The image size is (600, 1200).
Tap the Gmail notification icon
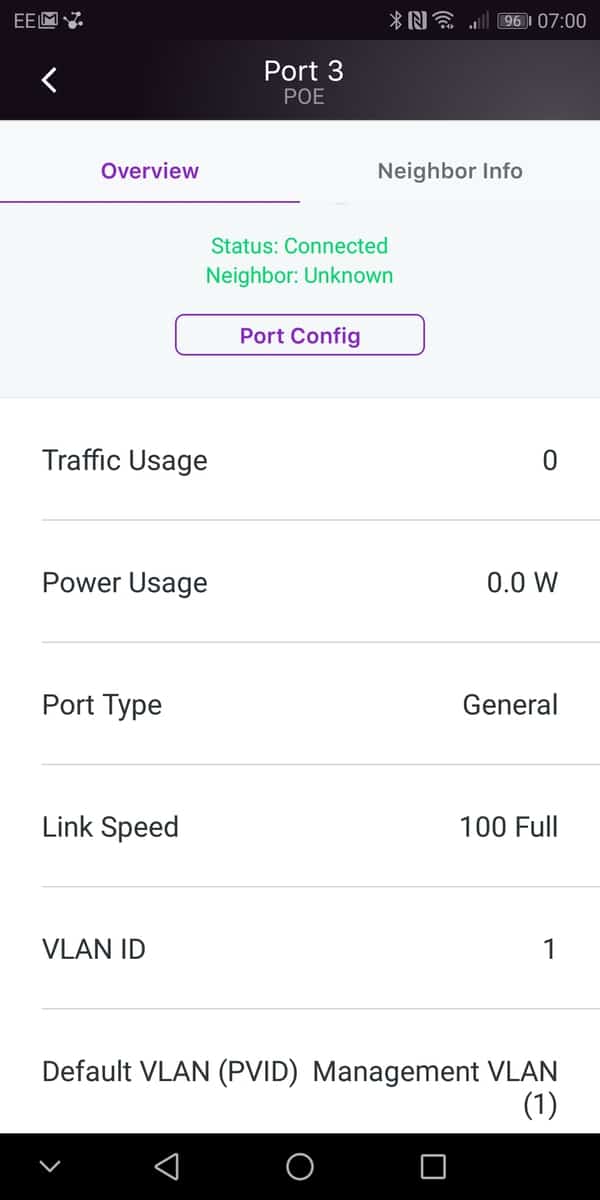coord(48,20)
